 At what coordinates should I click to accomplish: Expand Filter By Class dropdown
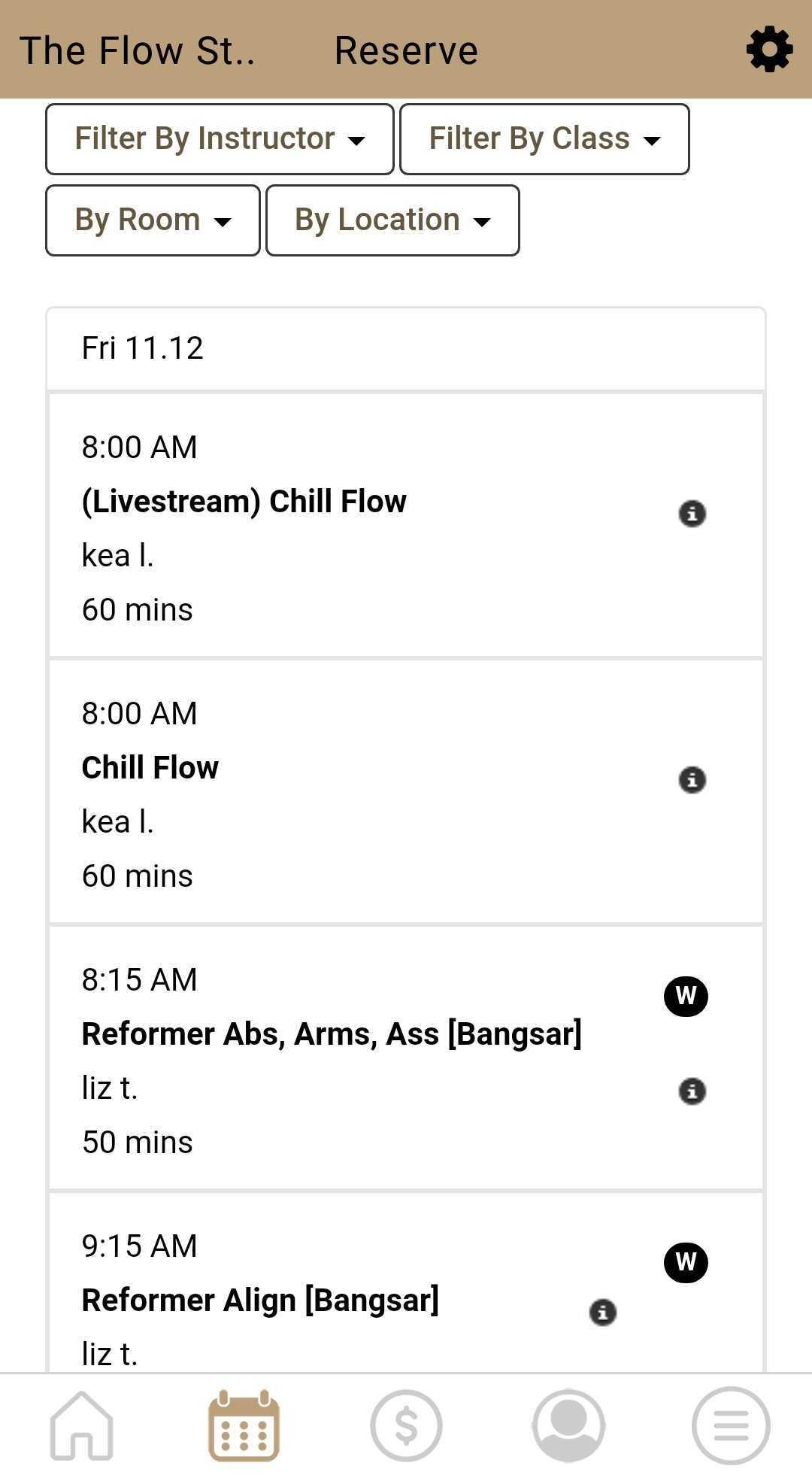[544, 139]
